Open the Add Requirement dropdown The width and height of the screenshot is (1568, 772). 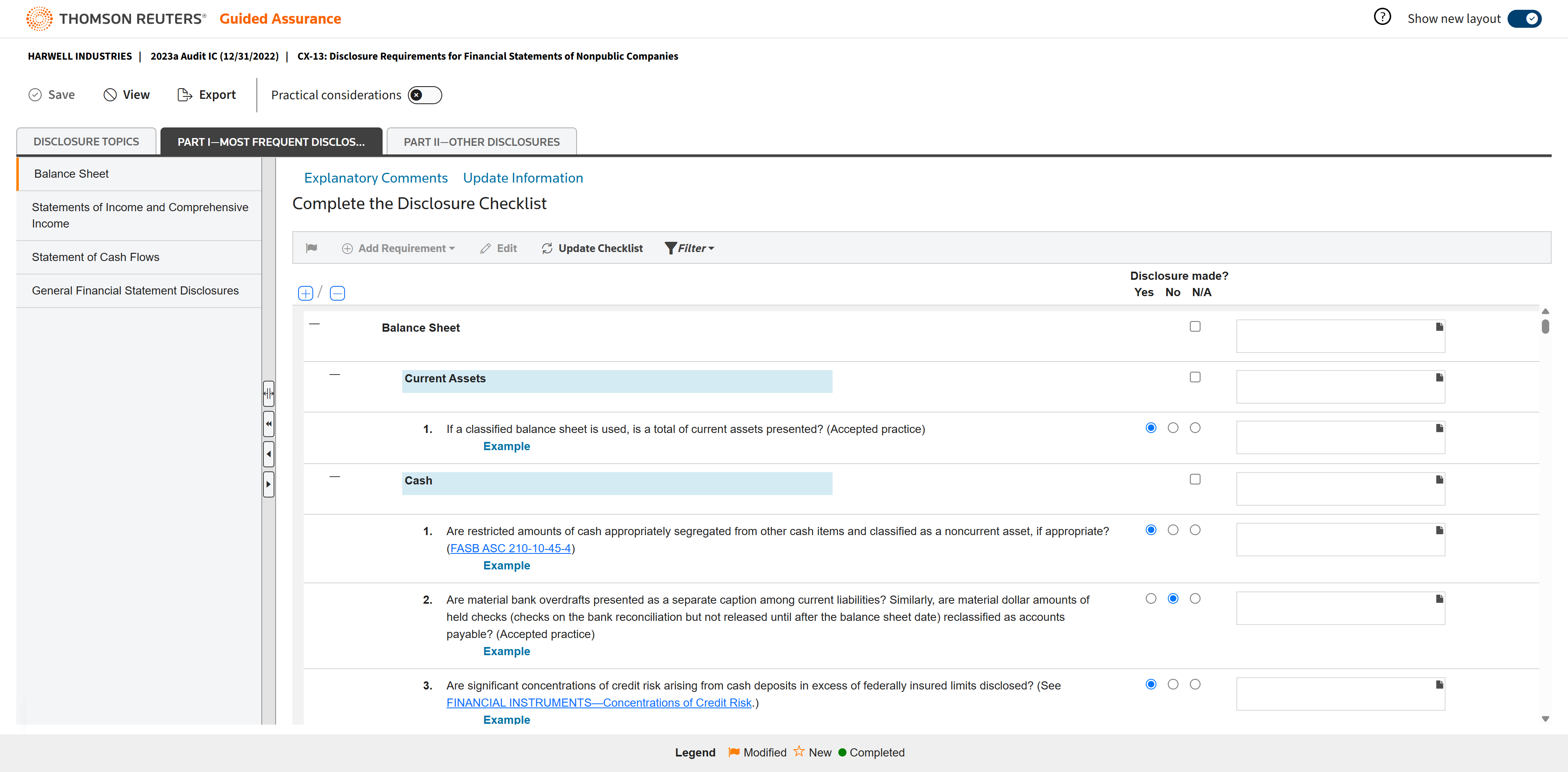pyautogui.click(x=399, y=248)
